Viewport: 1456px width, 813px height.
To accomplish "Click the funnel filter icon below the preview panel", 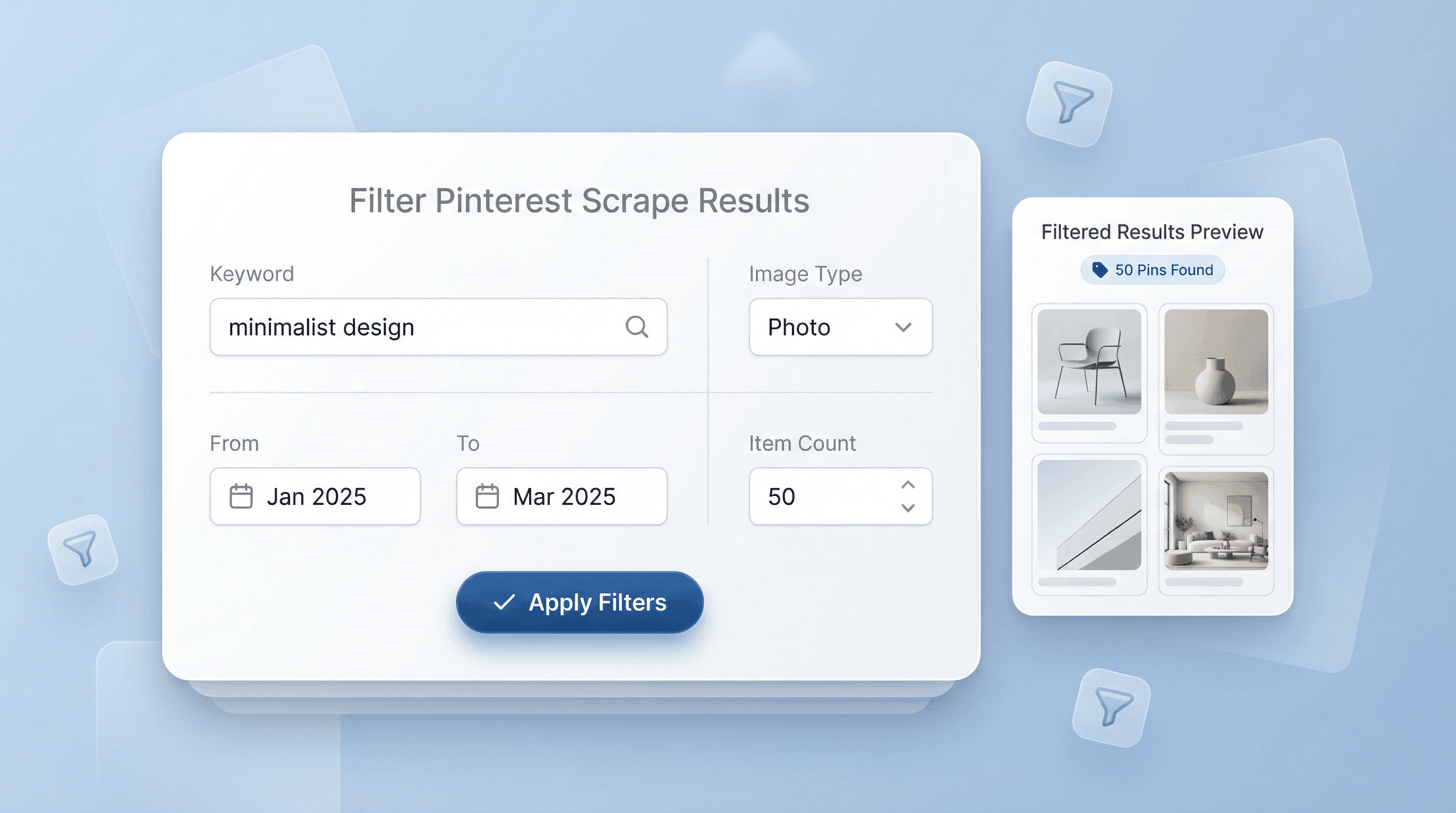I will tap(1112, 706).
